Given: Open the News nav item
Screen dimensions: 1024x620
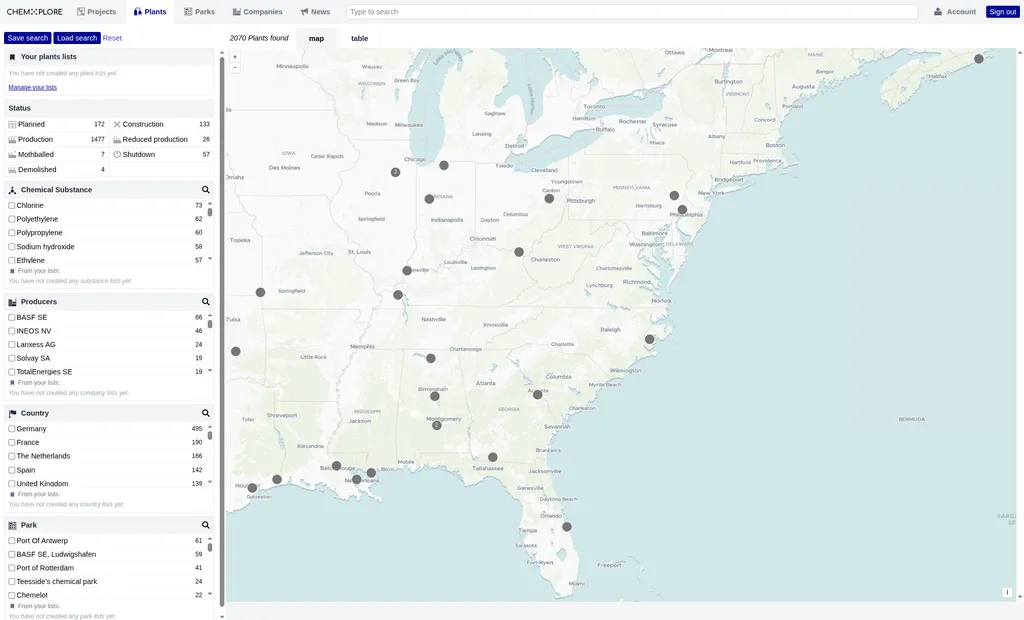Looking at the screenshot, I should (315, 12).
